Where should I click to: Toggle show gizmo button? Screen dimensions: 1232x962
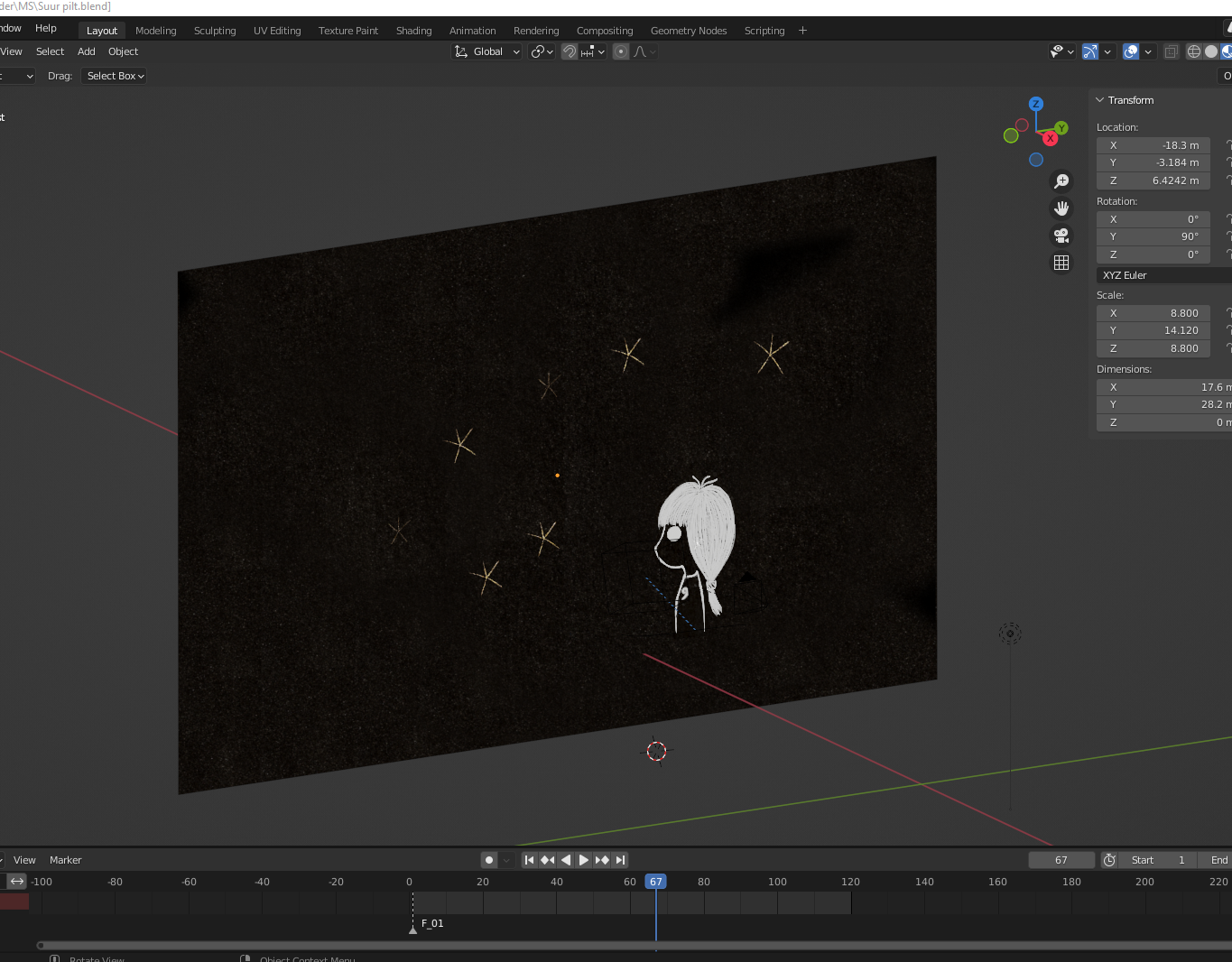tap(1090, 51)
